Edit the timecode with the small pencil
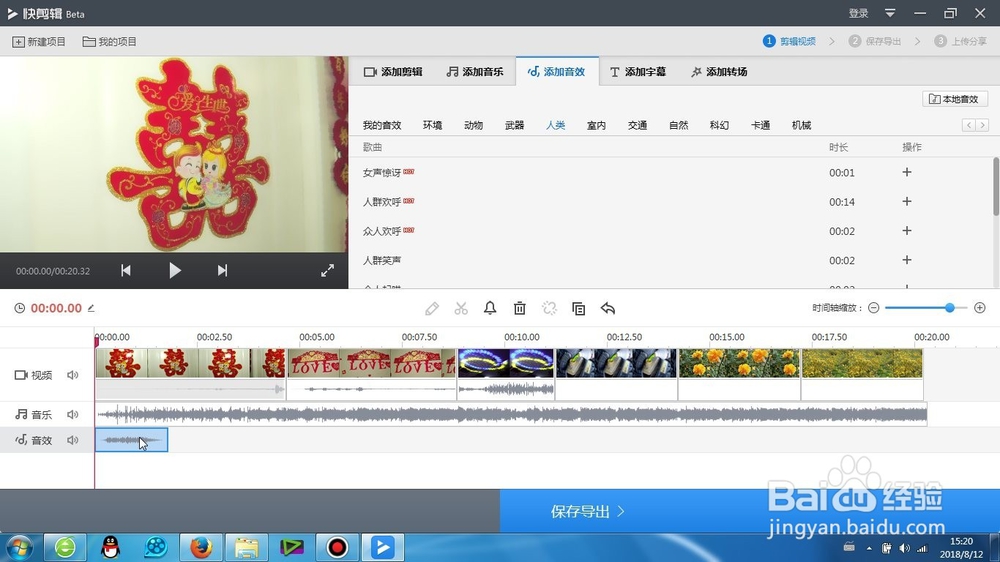 pos(91,308)
